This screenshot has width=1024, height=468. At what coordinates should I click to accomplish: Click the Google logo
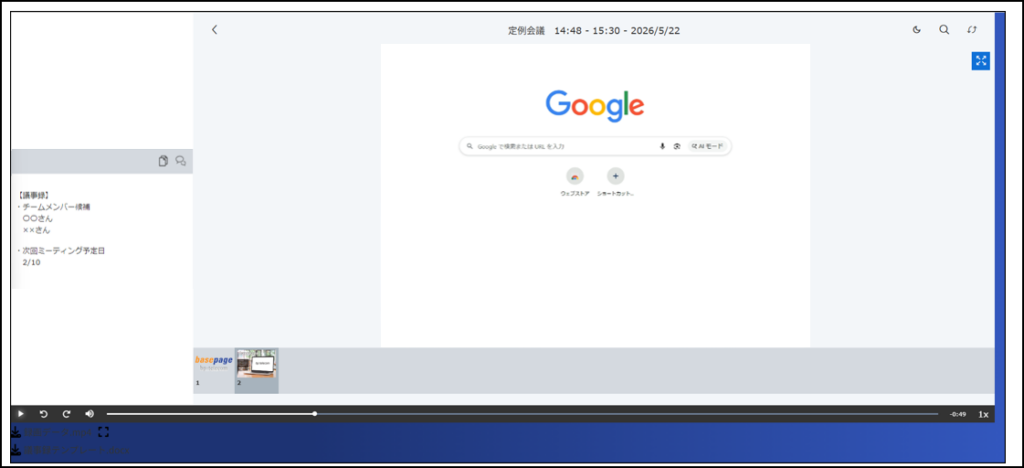point(595,106)
